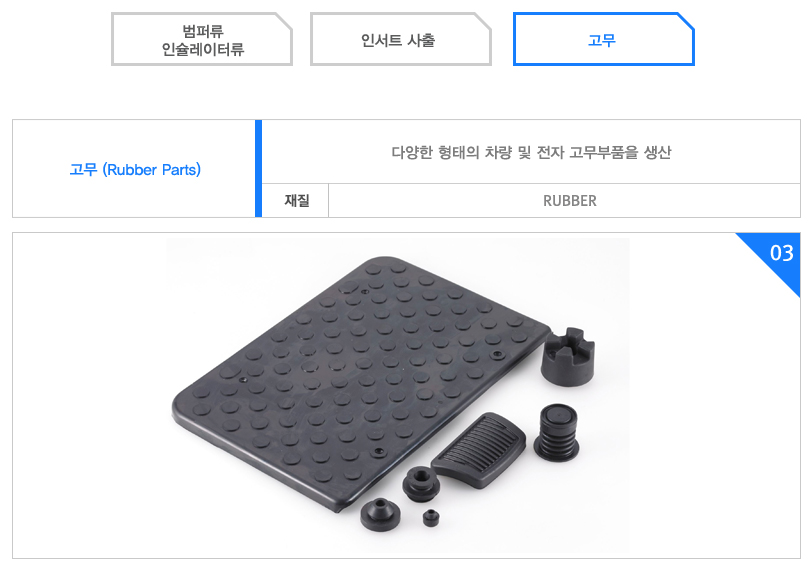Click the smallest rubber grommet
The height and width of the screenshot is (576, 812).
[431, 518]
